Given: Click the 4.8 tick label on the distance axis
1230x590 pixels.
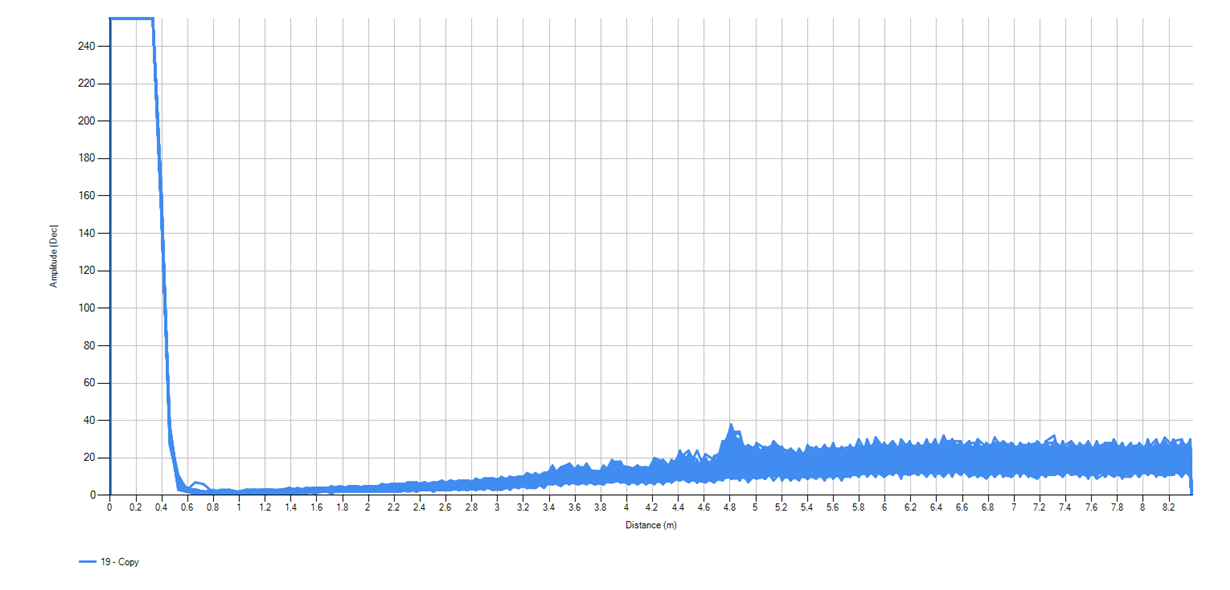Looking at the screenshot, I should coord(730,508).
